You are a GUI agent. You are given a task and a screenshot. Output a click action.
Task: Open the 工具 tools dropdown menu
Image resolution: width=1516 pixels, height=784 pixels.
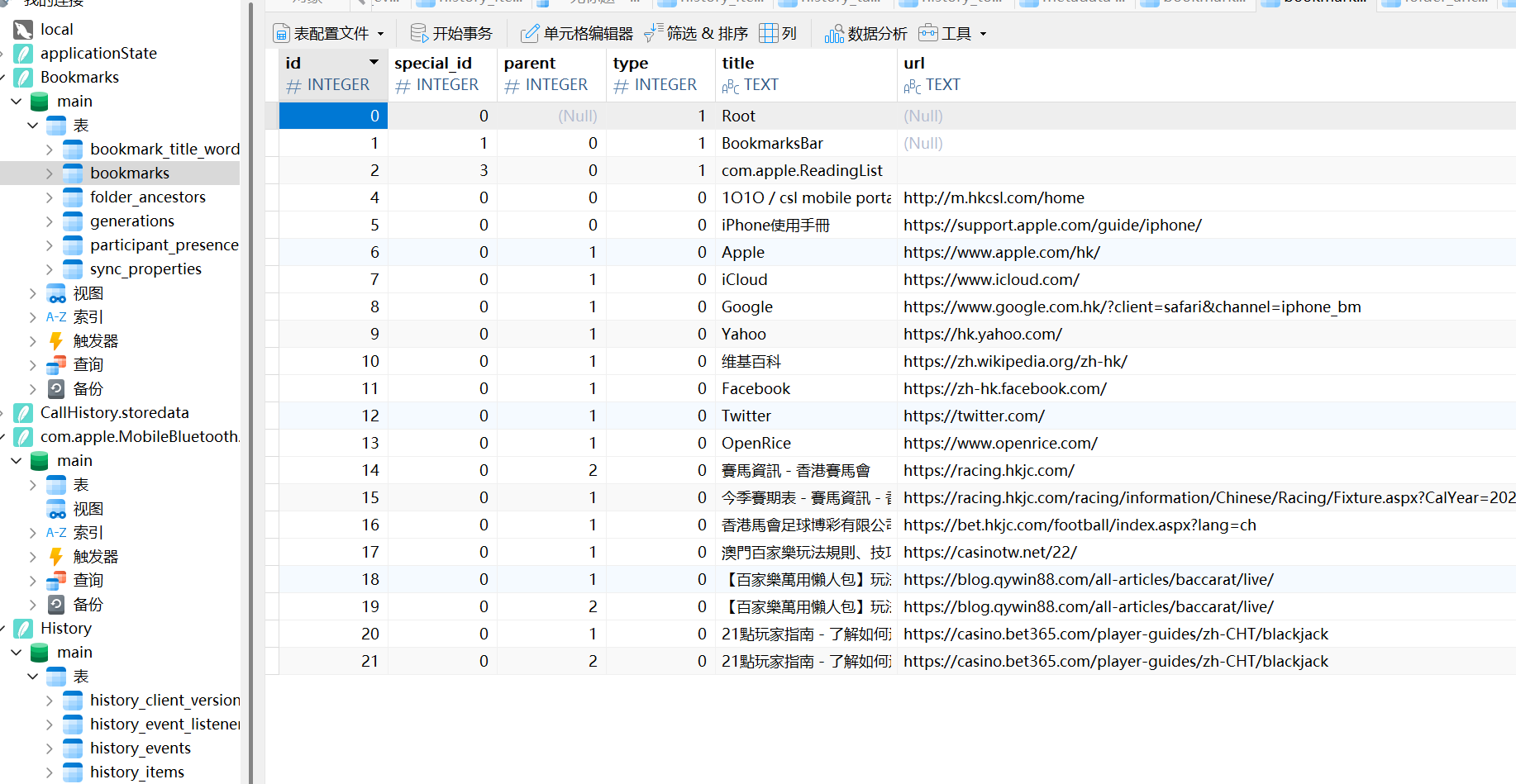point(953,33)
